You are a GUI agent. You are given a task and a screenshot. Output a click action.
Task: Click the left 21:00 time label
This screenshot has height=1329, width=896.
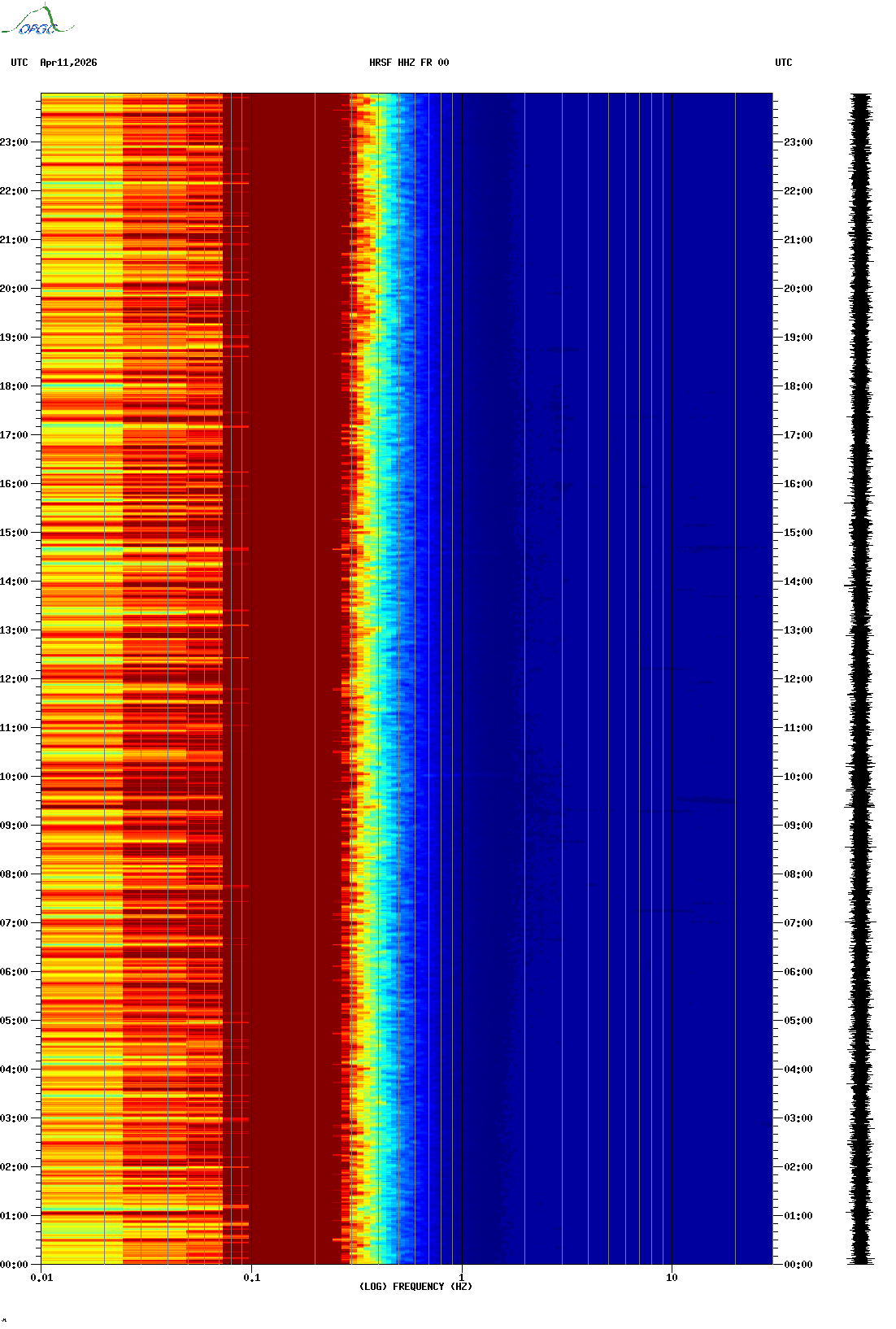click(14, 240)
